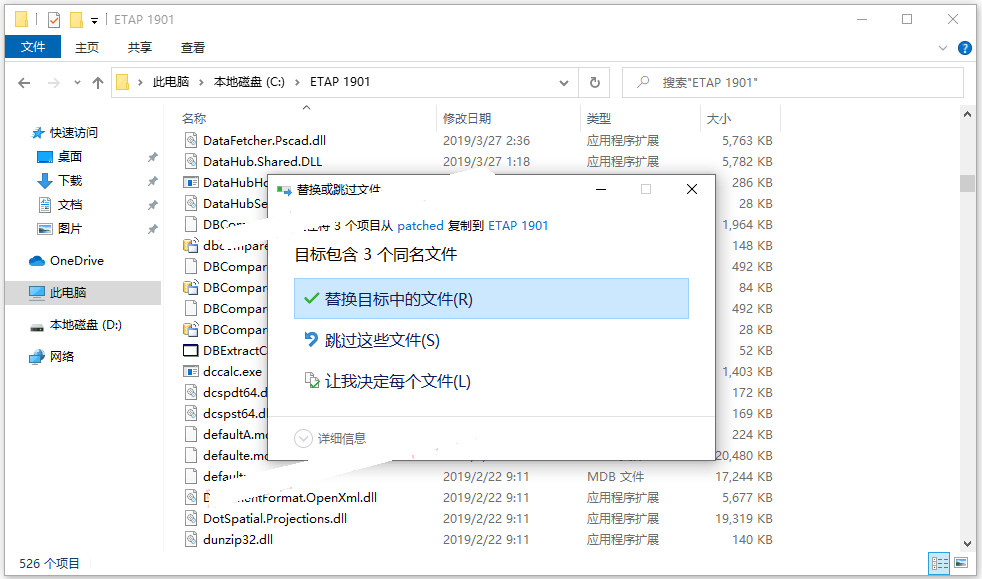Click the ETAP 1901 link in the dialog
This screenshot has height=579, width=982.
click(518, 225)
